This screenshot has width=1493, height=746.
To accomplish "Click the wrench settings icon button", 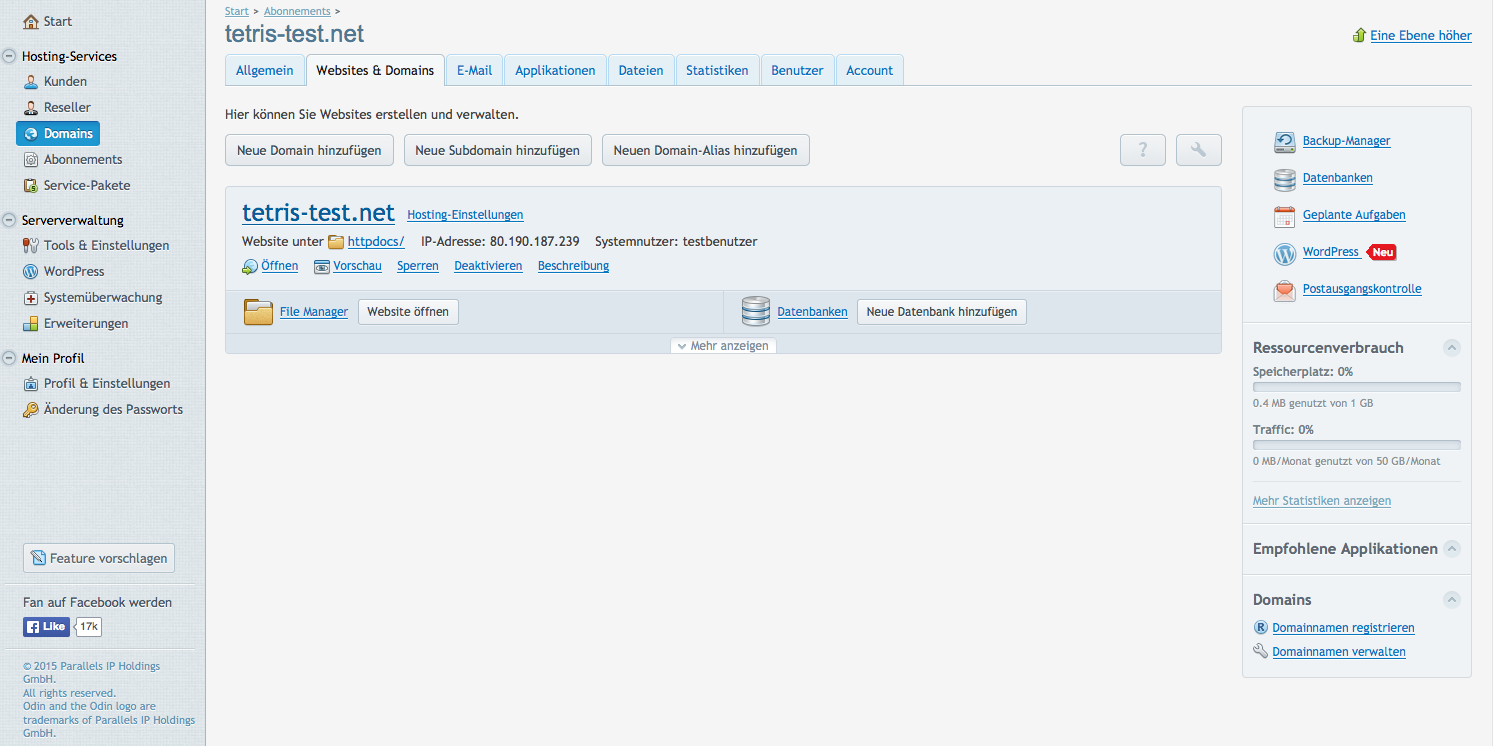I will click(x=1199, y=150).
